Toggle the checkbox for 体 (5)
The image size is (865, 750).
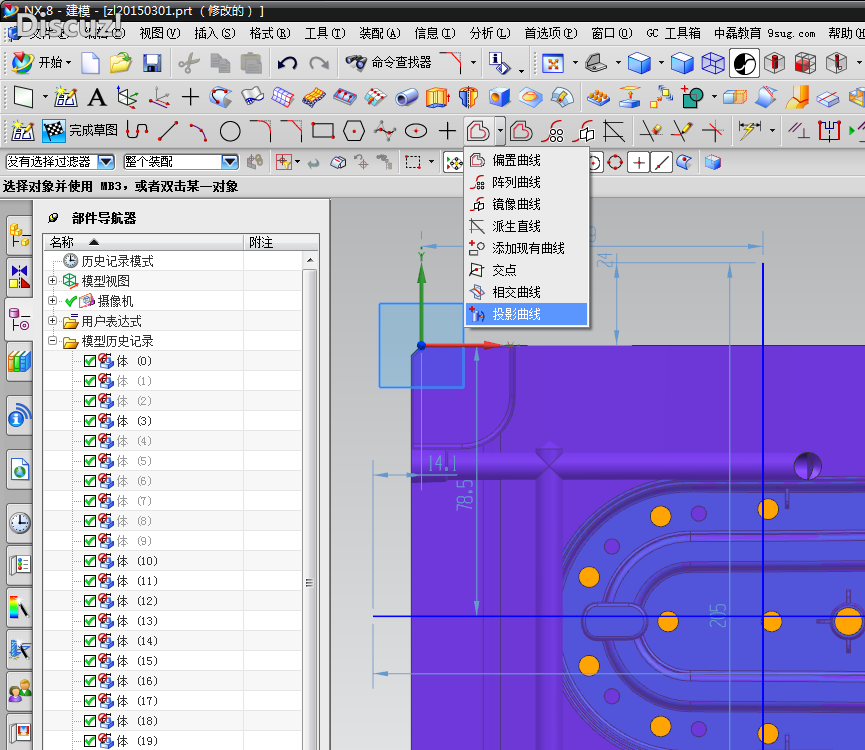(x=90, y=461)
